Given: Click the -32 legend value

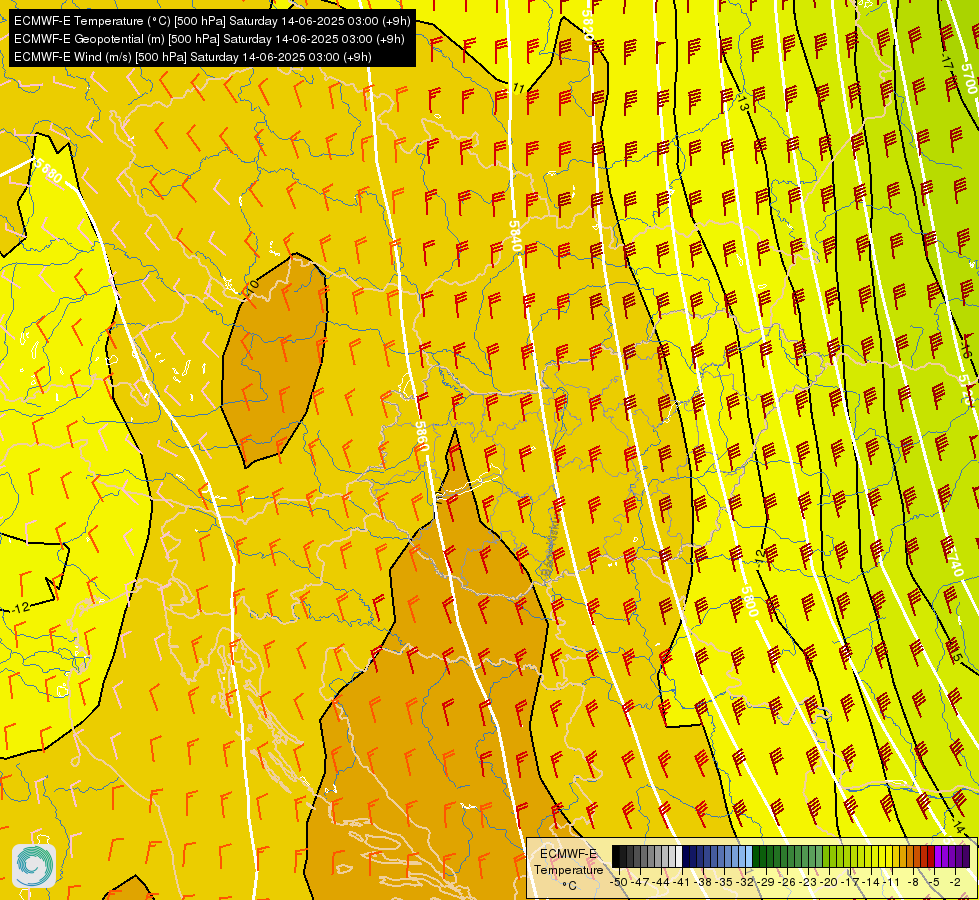Looking at the screenshot, I should 746,882.
